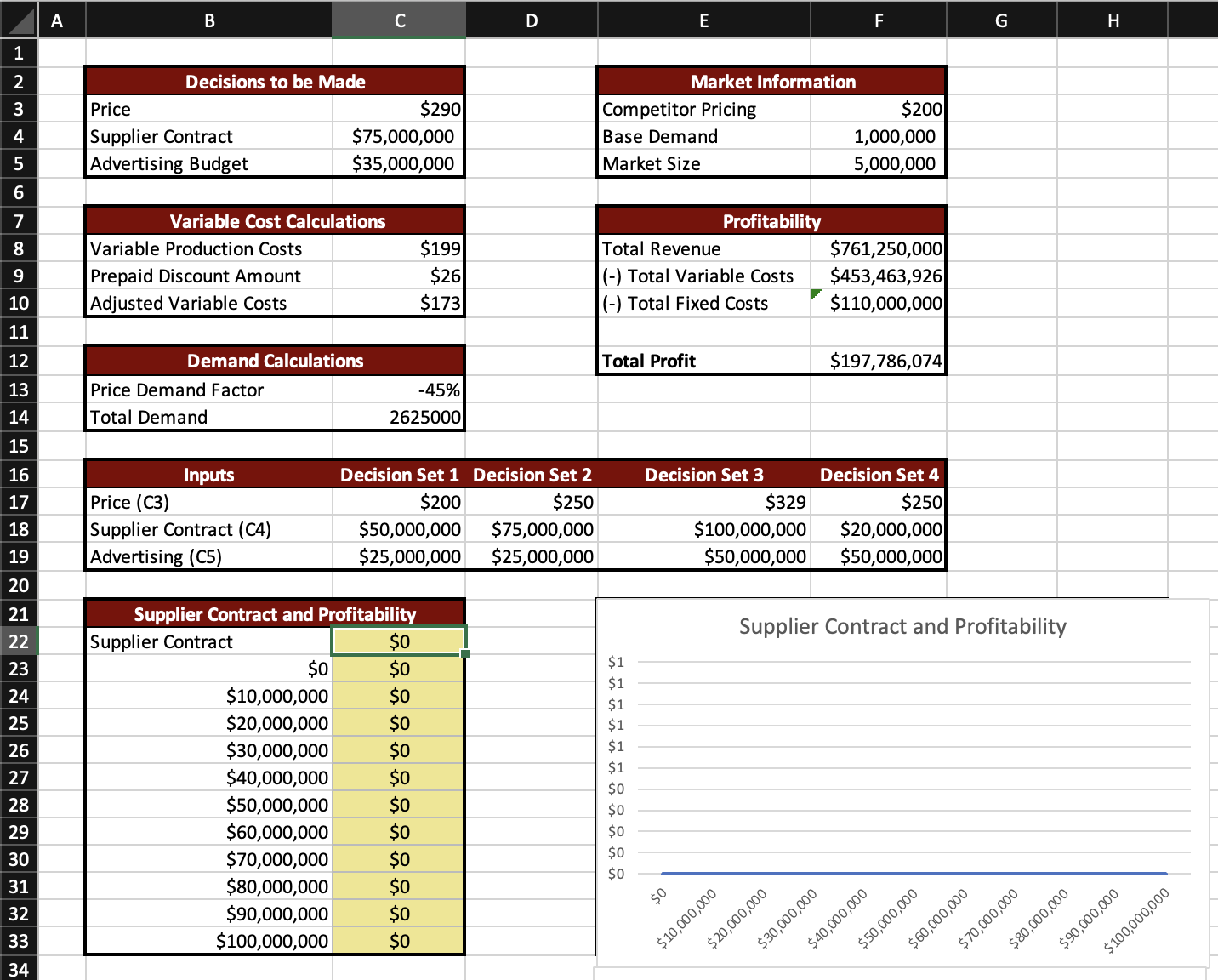Click the Price Demand Factor value -45%
The width and height of the screenshot is (1218, 980).
[x=439, y=390]
